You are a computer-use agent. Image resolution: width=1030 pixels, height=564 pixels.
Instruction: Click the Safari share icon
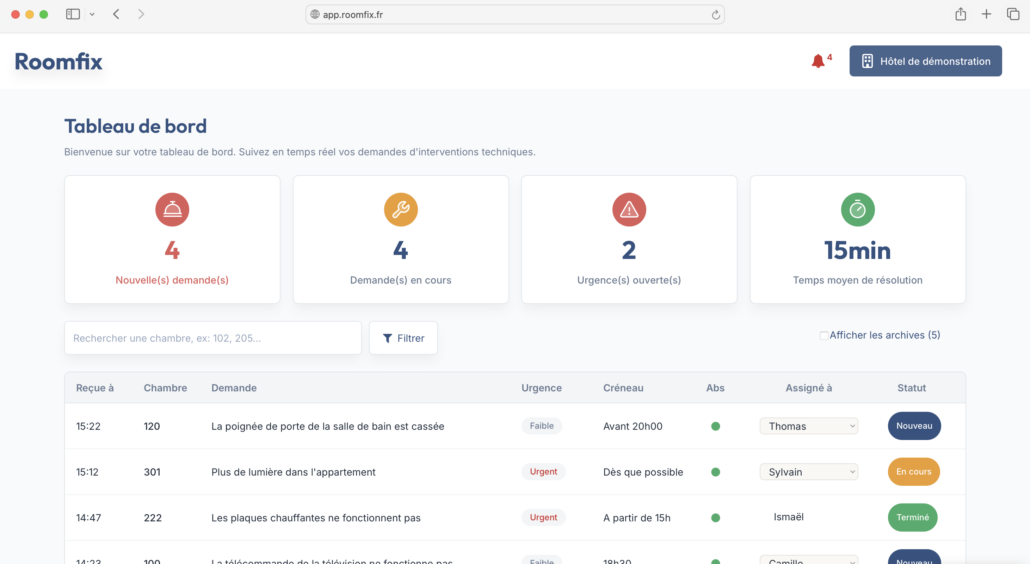pyautogui.click(x=960, y=14)
